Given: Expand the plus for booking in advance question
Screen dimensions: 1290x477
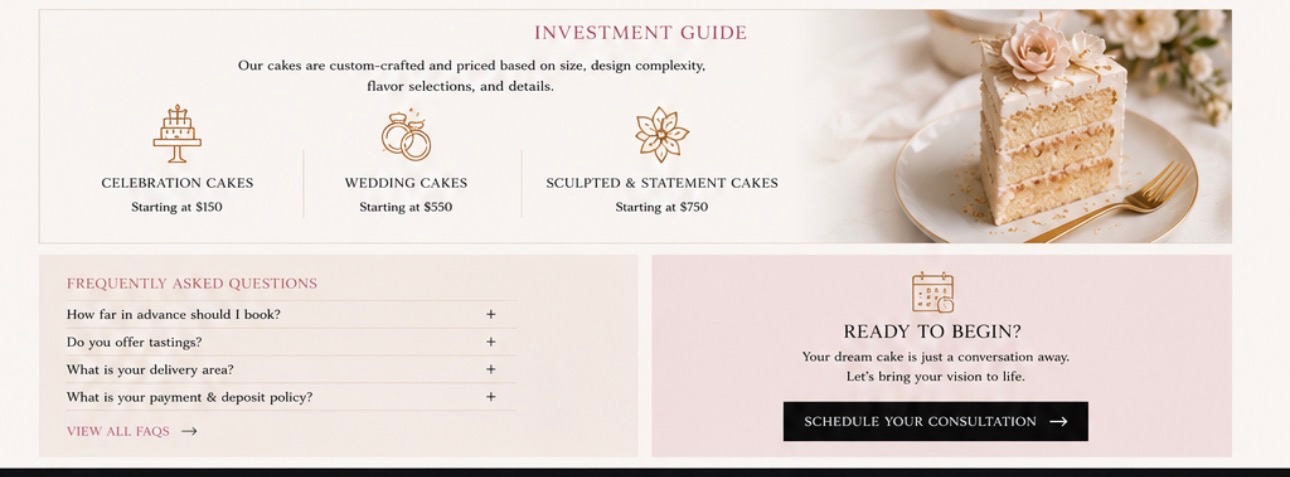Looking at the screenshot, I should (x=491, y=314).
